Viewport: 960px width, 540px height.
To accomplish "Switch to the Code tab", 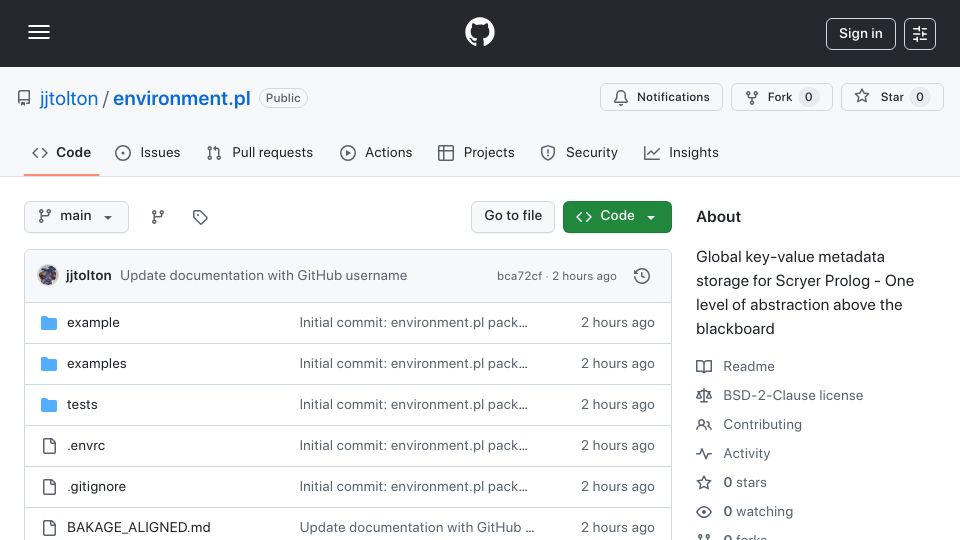I will [x=61, y=152].
